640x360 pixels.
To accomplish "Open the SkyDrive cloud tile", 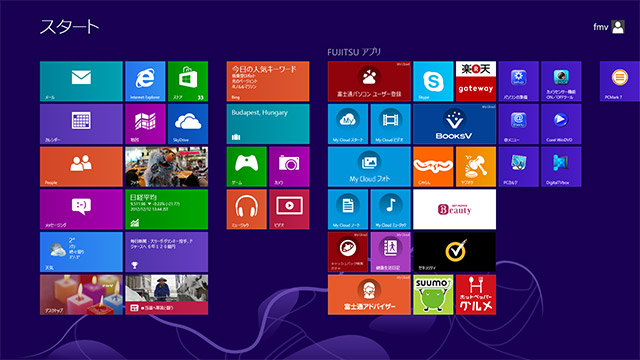I will [x=188, y=124].
